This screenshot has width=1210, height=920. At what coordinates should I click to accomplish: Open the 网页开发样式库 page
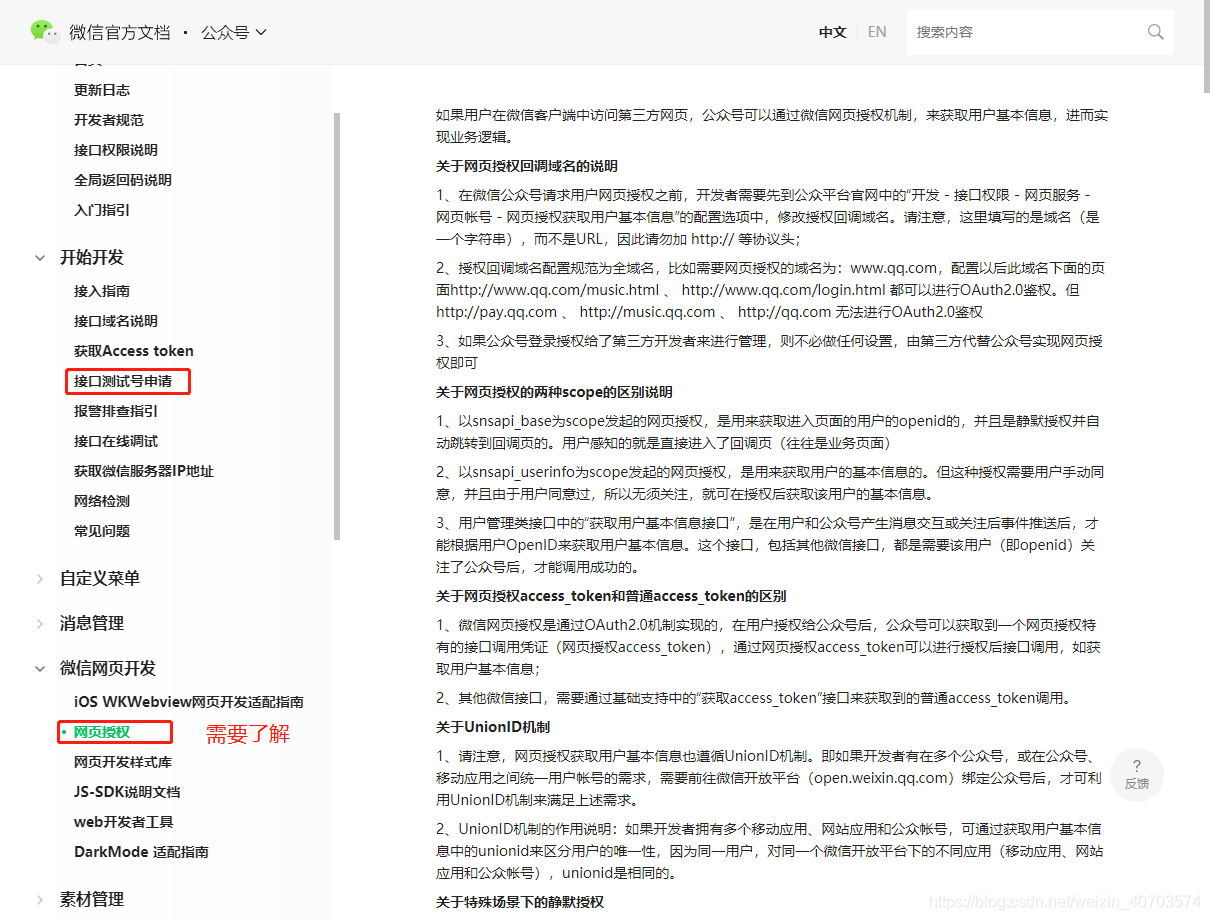123,762
